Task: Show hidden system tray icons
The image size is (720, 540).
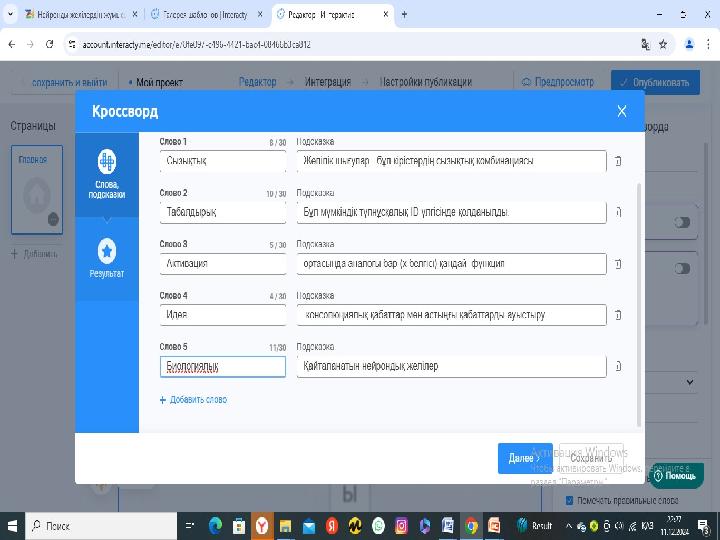Action: (568, 526)
